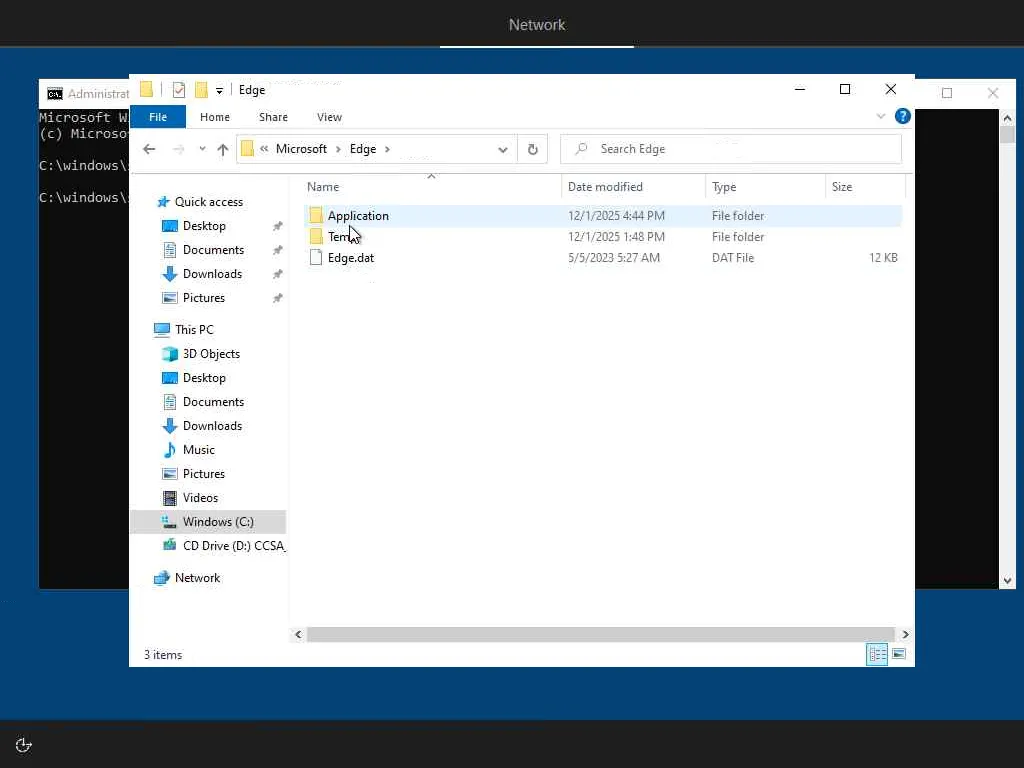Switch to Large icons view layout
Screen dimensions: 1024x768
click(x=899, y=654)
